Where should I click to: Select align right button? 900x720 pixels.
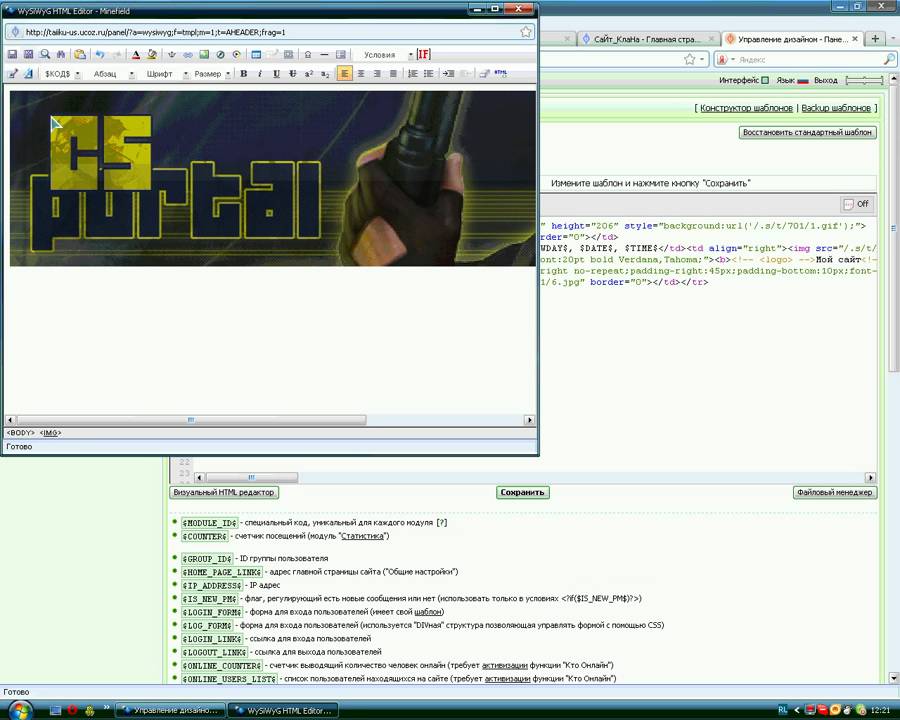click(377, 73)
